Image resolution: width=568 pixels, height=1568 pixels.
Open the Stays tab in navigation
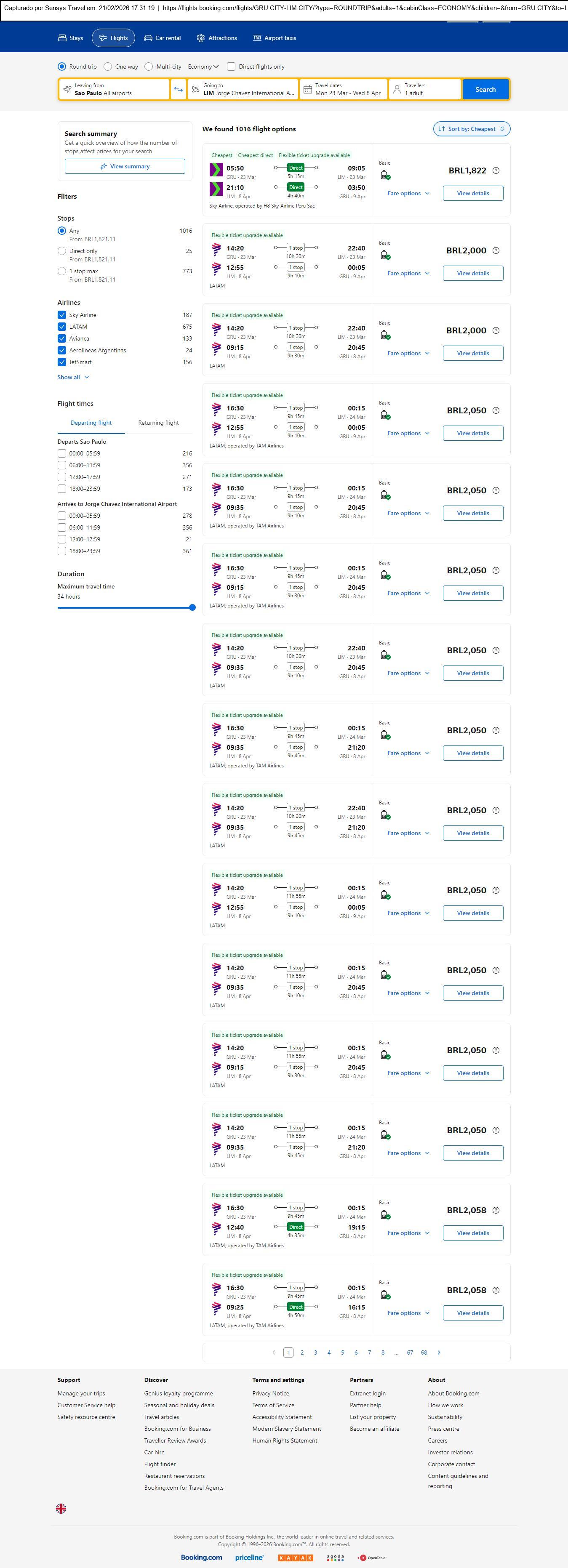pos(71,38)
